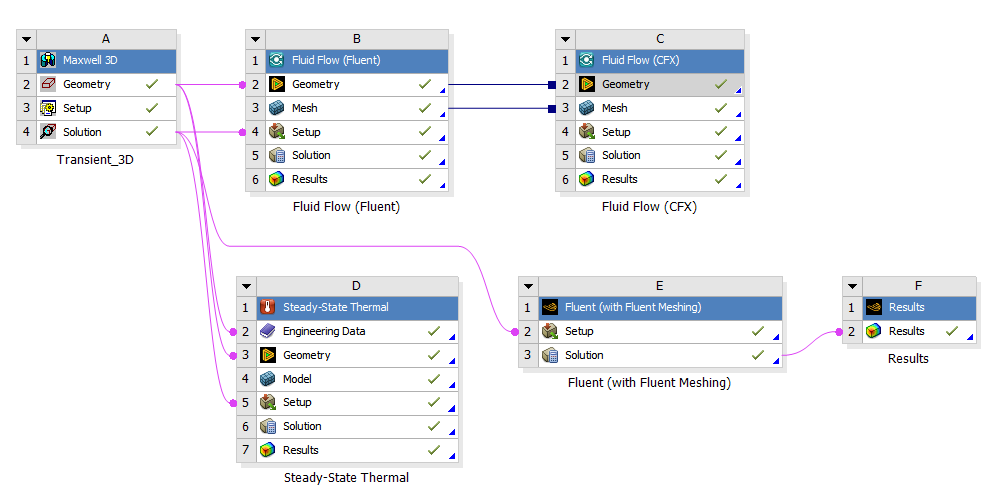Screen dimensions: 1002x494
Task: Click the blue quick-help triangle on CFX Geometry
Action: click(739, 91)
